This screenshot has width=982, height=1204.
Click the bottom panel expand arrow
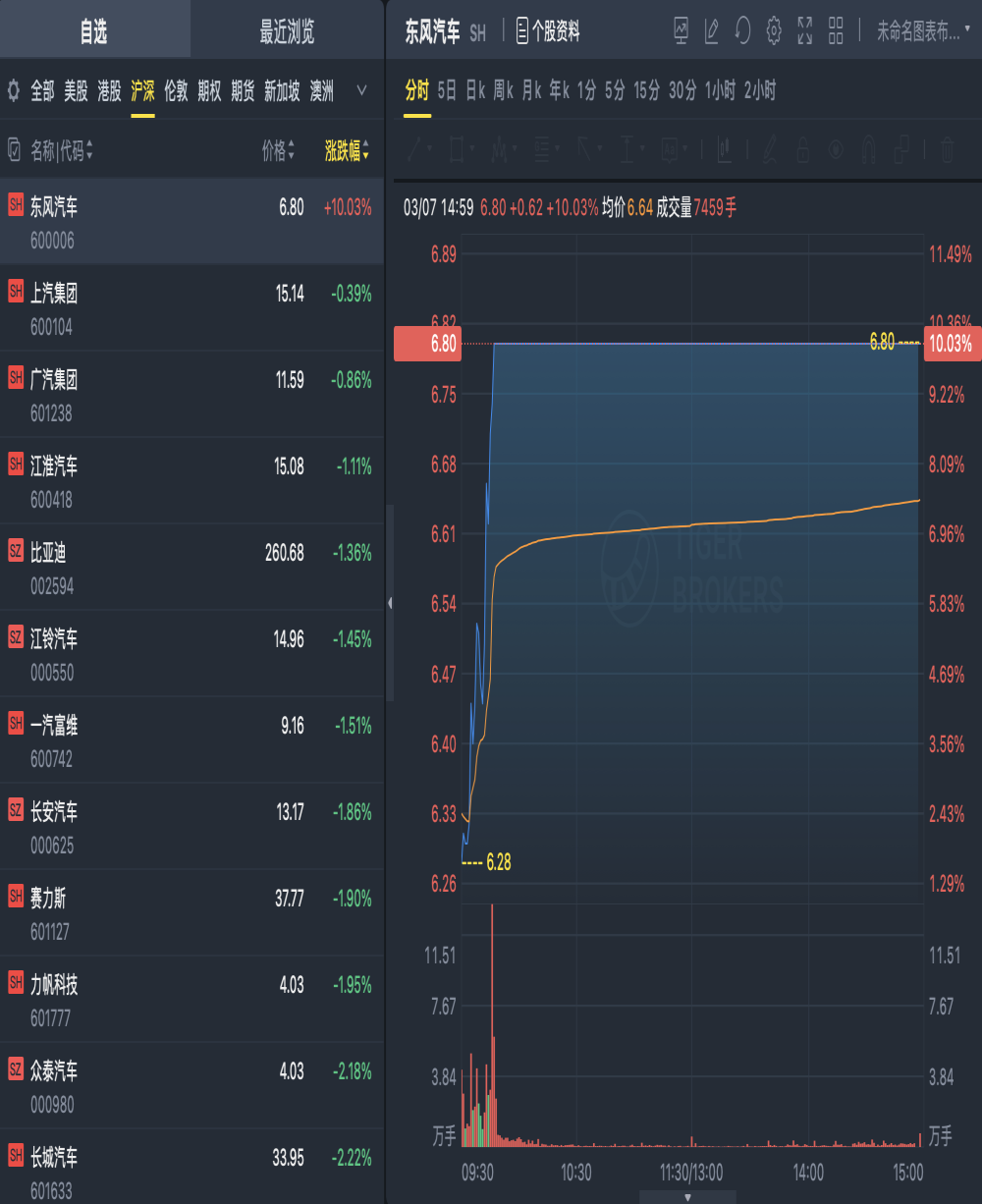(687, 1197)
